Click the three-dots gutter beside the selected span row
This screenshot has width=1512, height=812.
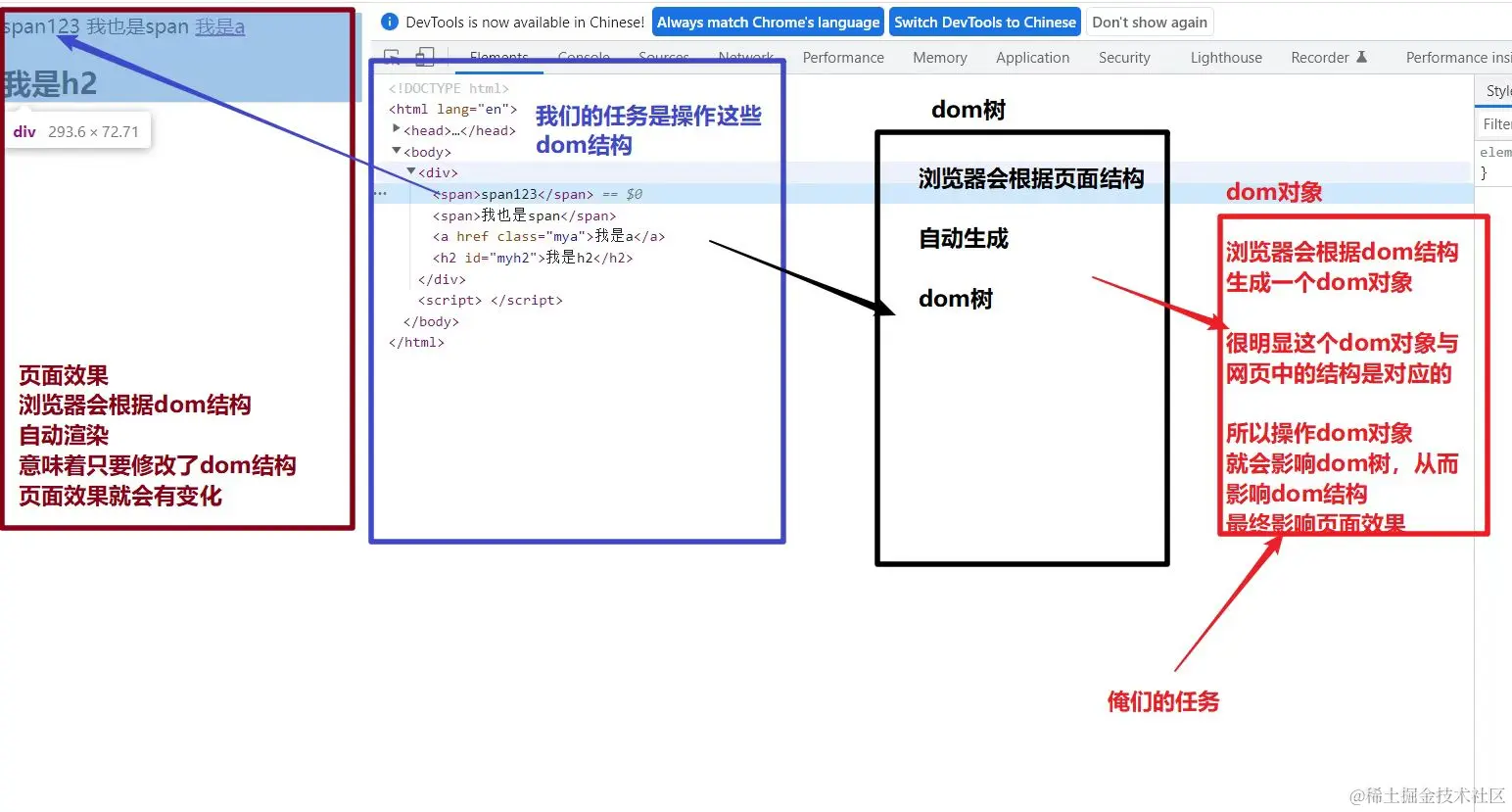pos(380,194)
